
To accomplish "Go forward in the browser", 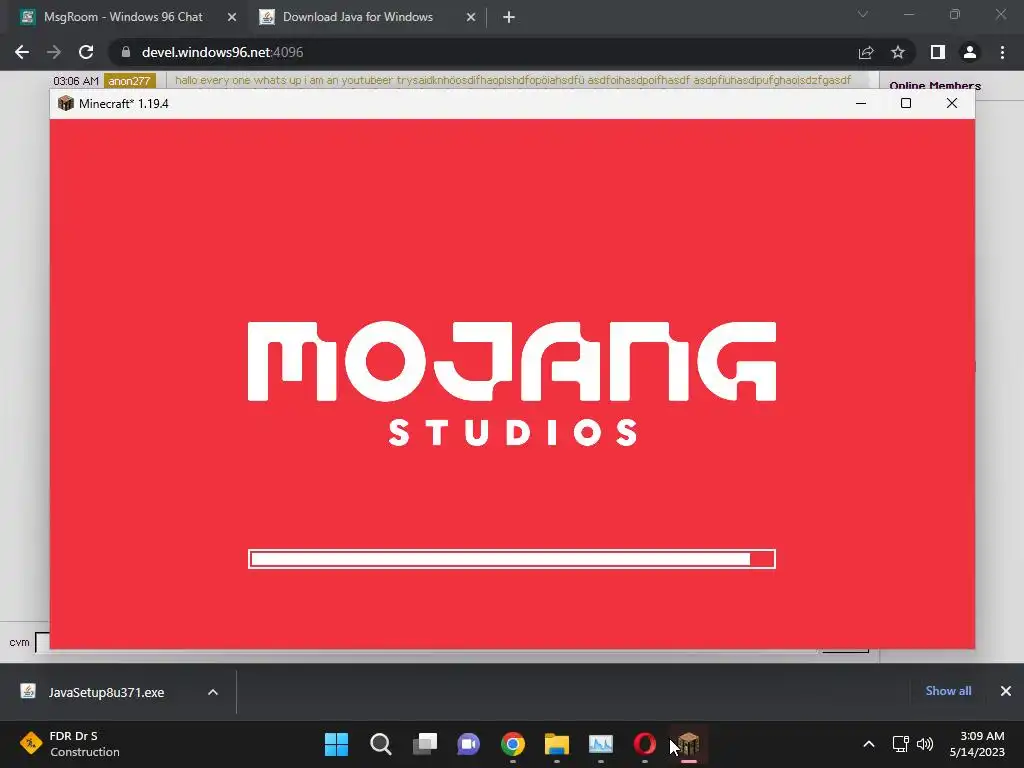I will (54, 52).
